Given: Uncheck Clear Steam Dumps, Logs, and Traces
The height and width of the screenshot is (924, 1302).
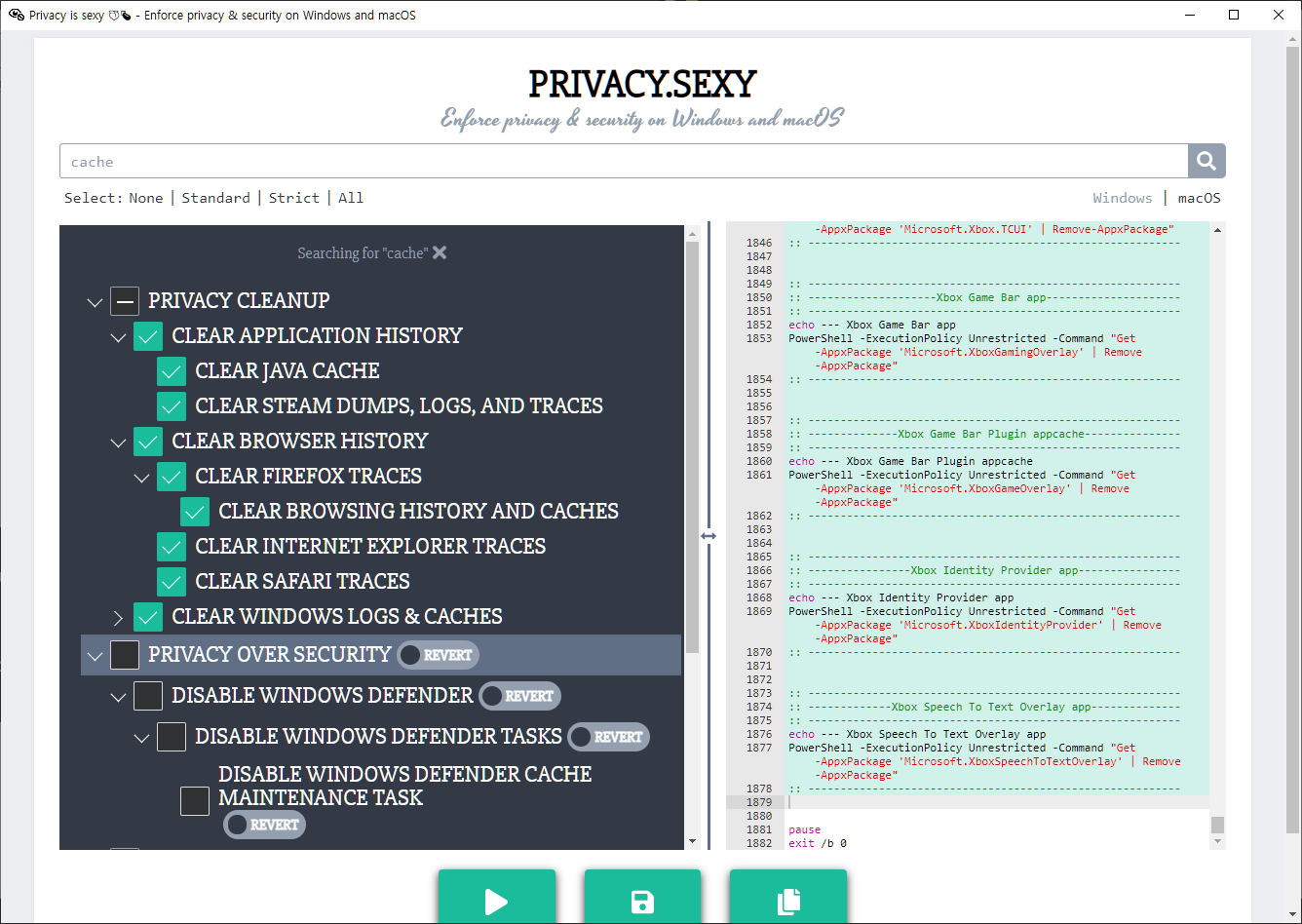Looking at the screenshot, I should pyautogui.click(x=172, y=406).
